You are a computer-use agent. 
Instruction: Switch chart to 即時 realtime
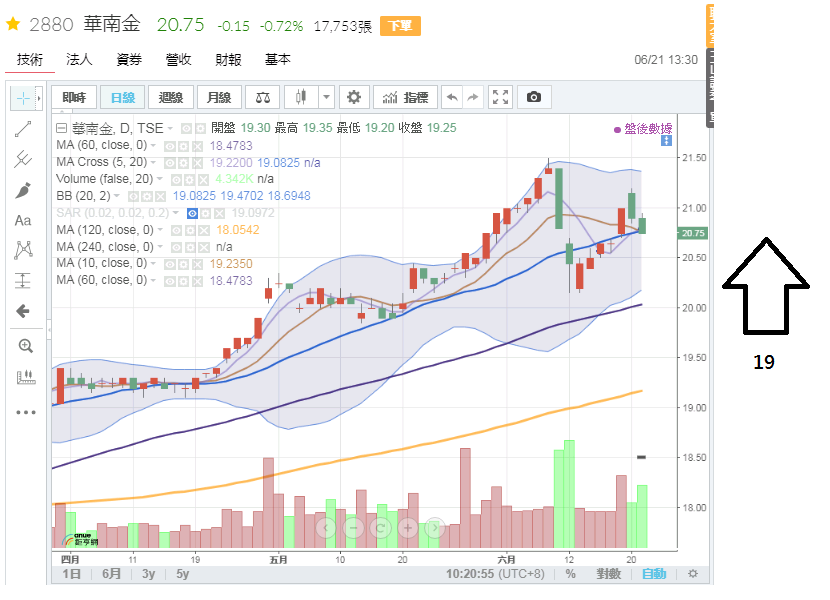74,97
